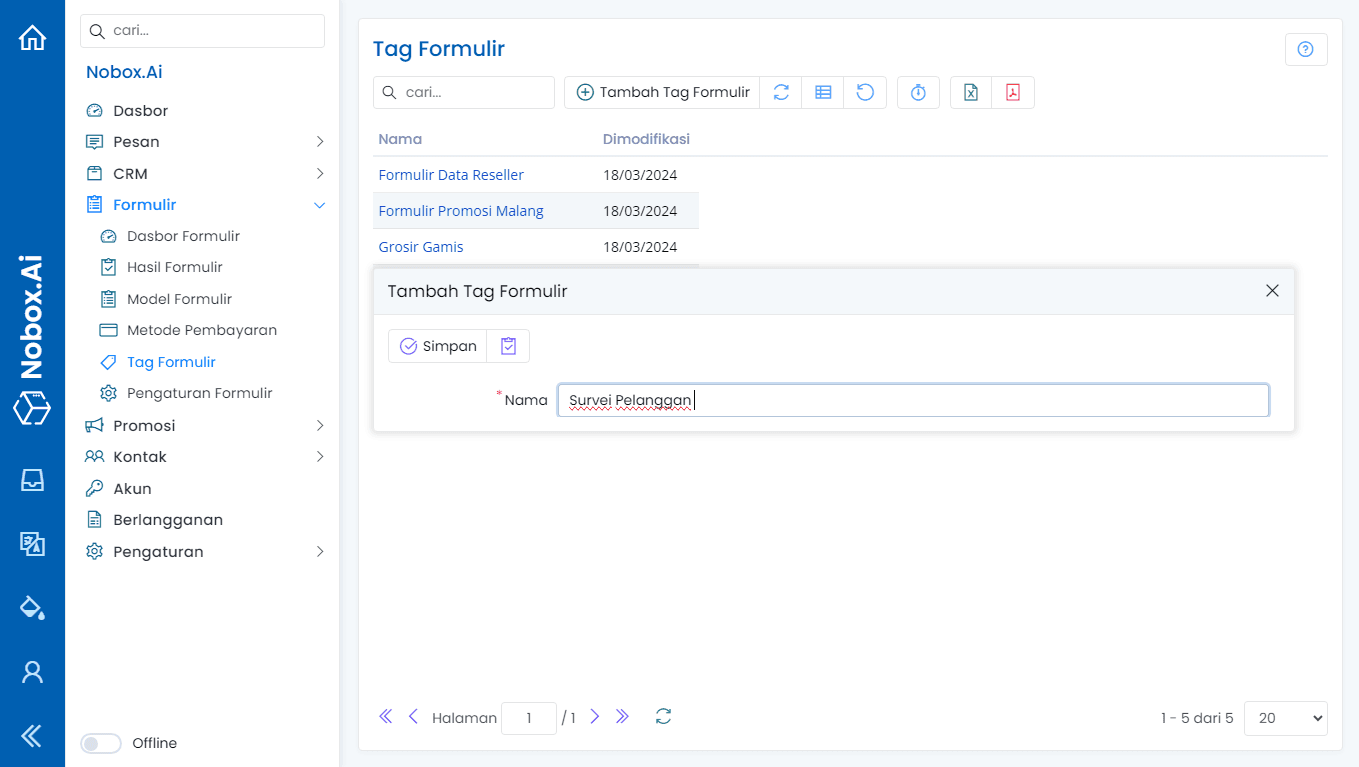Click the copy/clipboard icon beside Simpan
Image resolution: width=1359 pixels, height=767 pixels.
(507, 345)
